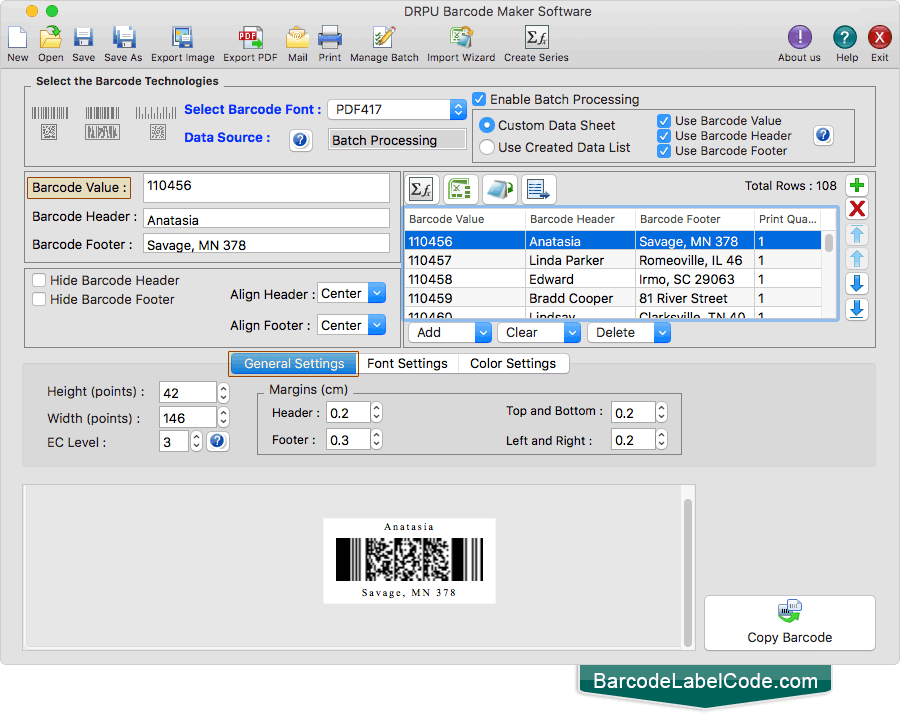
Task: Click the Barcode Header input field
Action: click(x=266, y=219)
